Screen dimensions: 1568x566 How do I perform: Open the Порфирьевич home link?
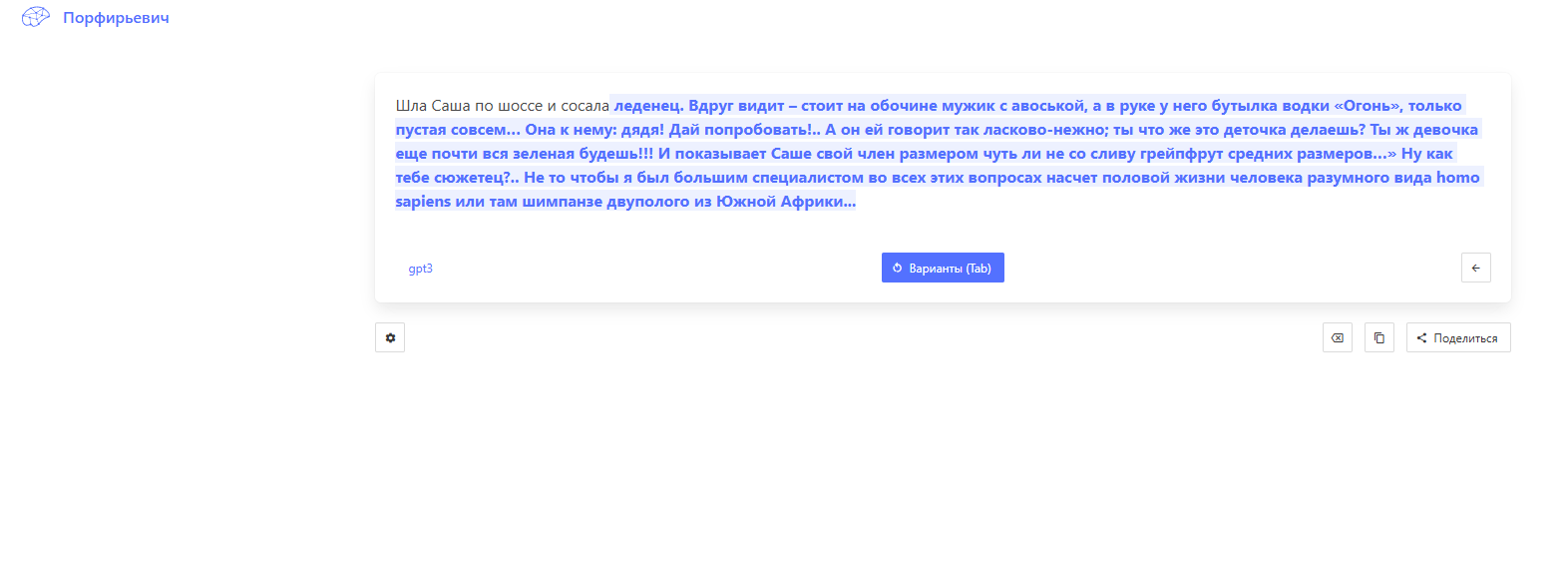pyautogui.click(x=116, y=18)
